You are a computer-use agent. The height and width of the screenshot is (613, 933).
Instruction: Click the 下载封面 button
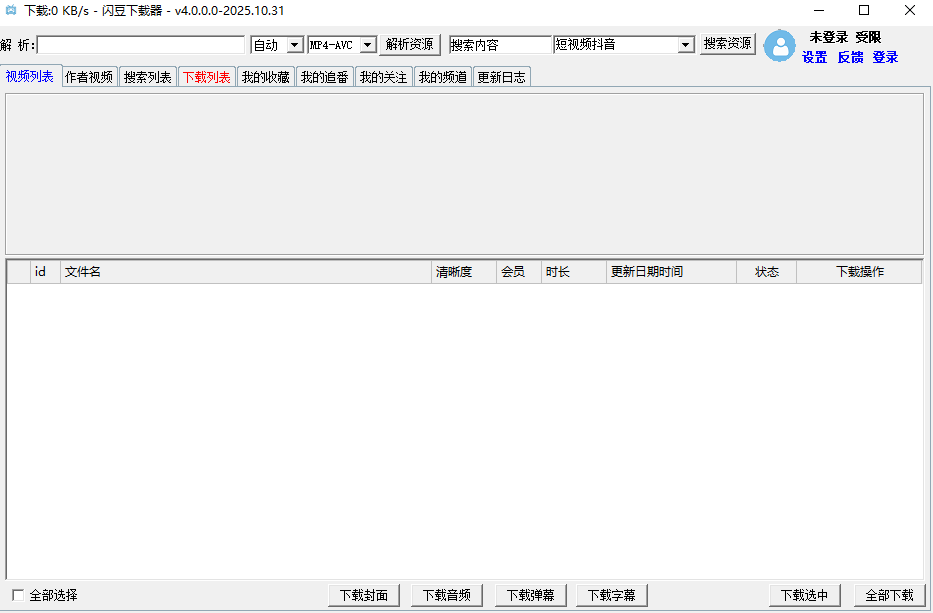point(364,595)
